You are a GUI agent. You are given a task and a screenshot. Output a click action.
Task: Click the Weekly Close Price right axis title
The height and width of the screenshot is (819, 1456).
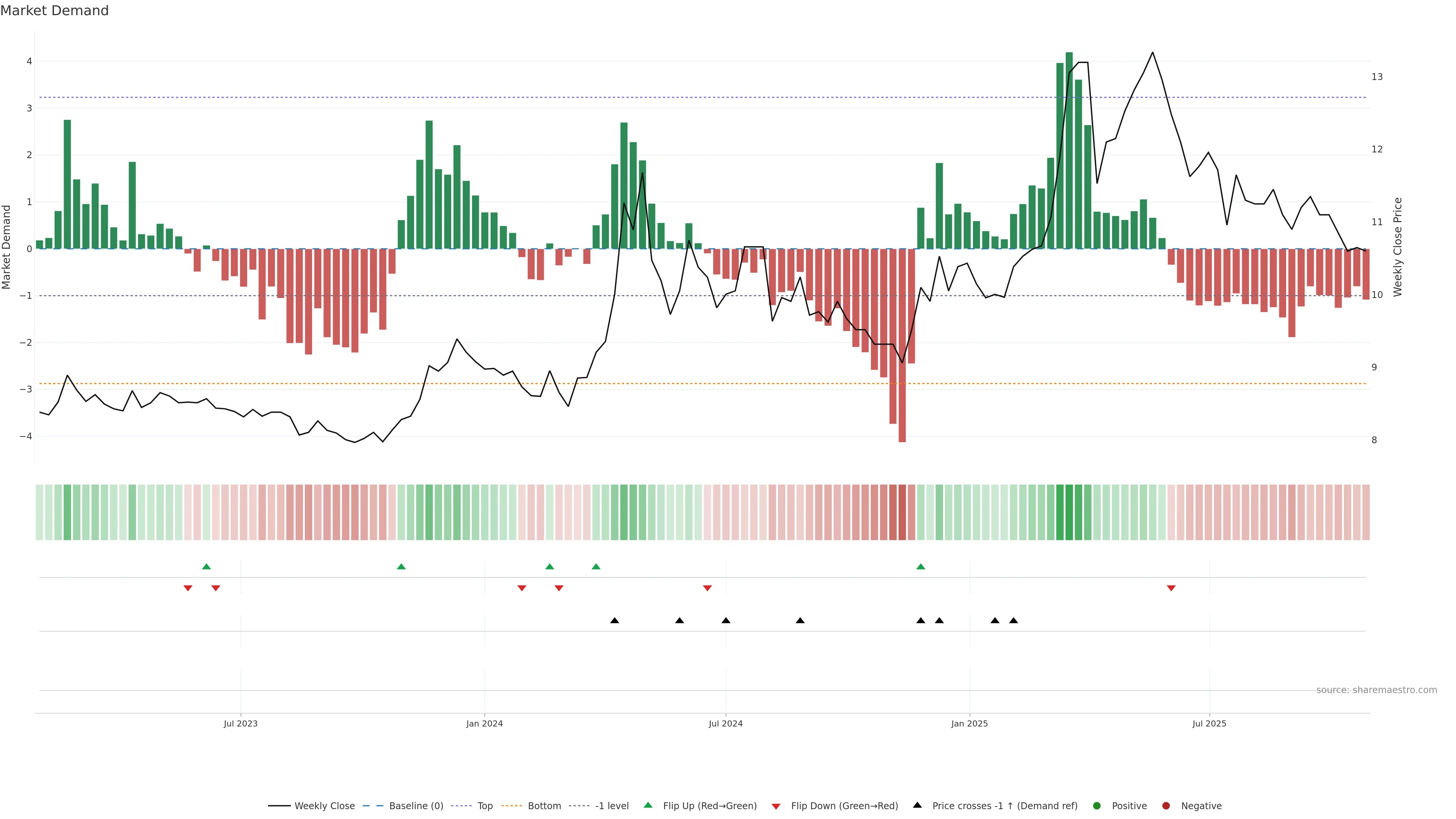click(1398, 247)
